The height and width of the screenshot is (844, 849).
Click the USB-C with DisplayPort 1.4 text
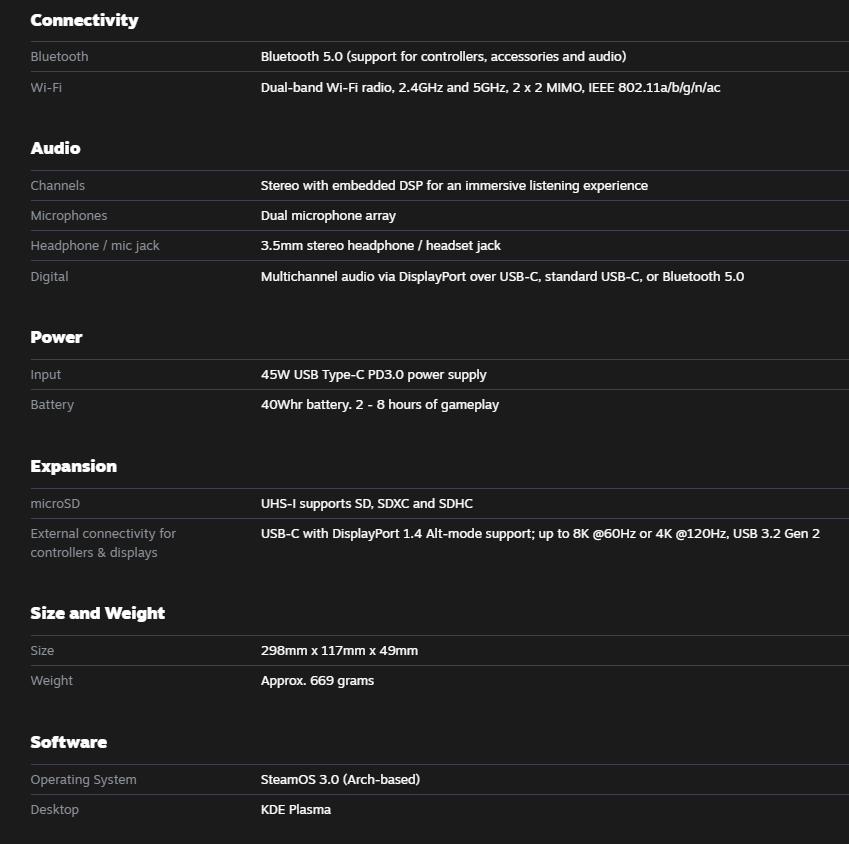click(x=540, y=534)
